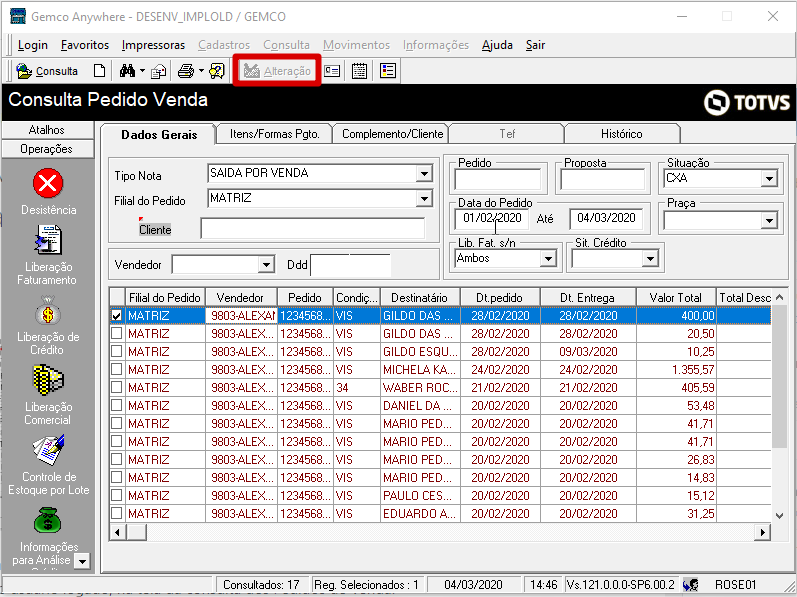Open Informações para Análise green bag icon
Screen dimensions: 797x597
48,520
